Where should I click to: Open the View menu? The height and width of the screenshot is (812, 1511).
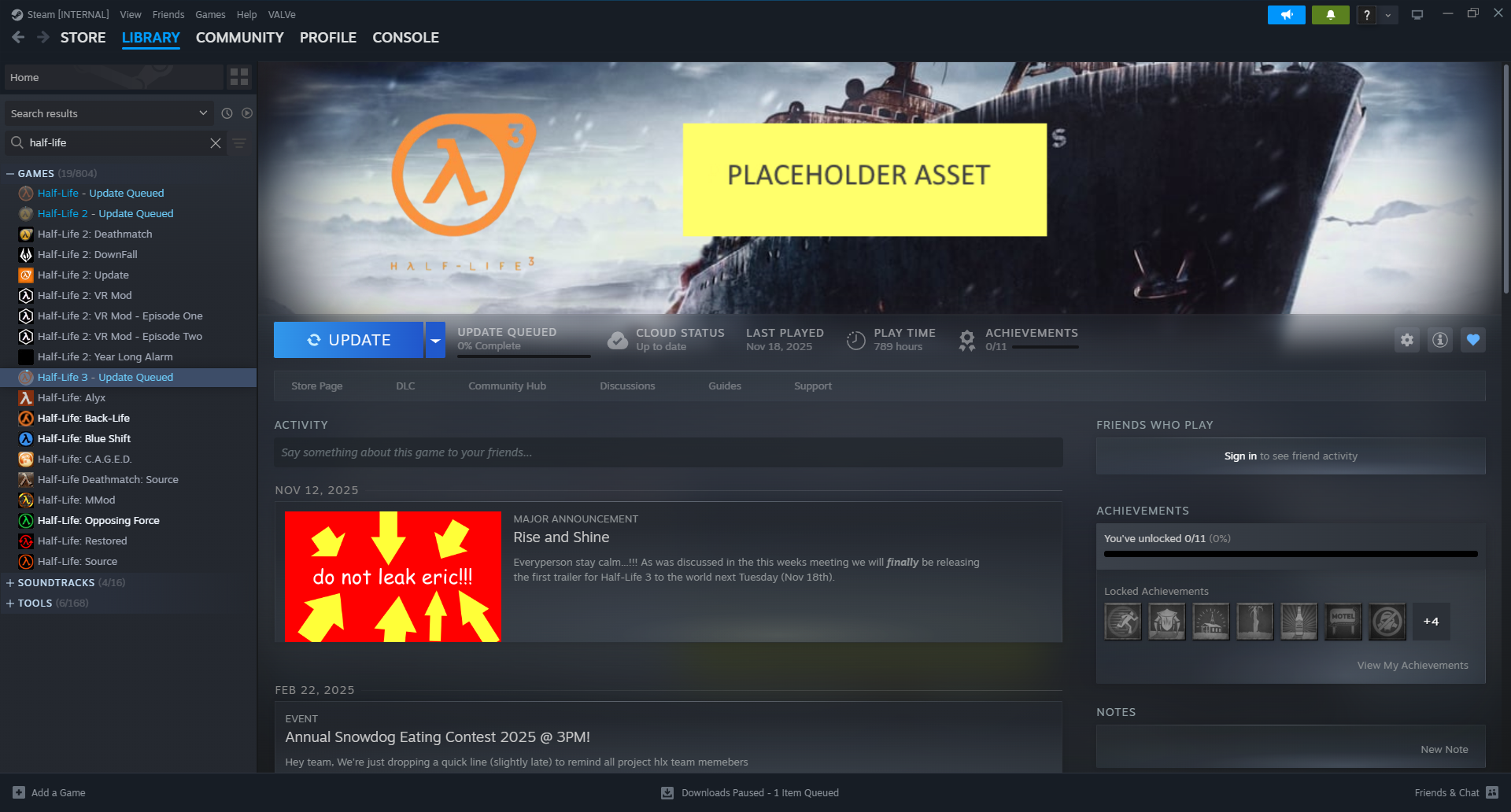pos(131,15)
